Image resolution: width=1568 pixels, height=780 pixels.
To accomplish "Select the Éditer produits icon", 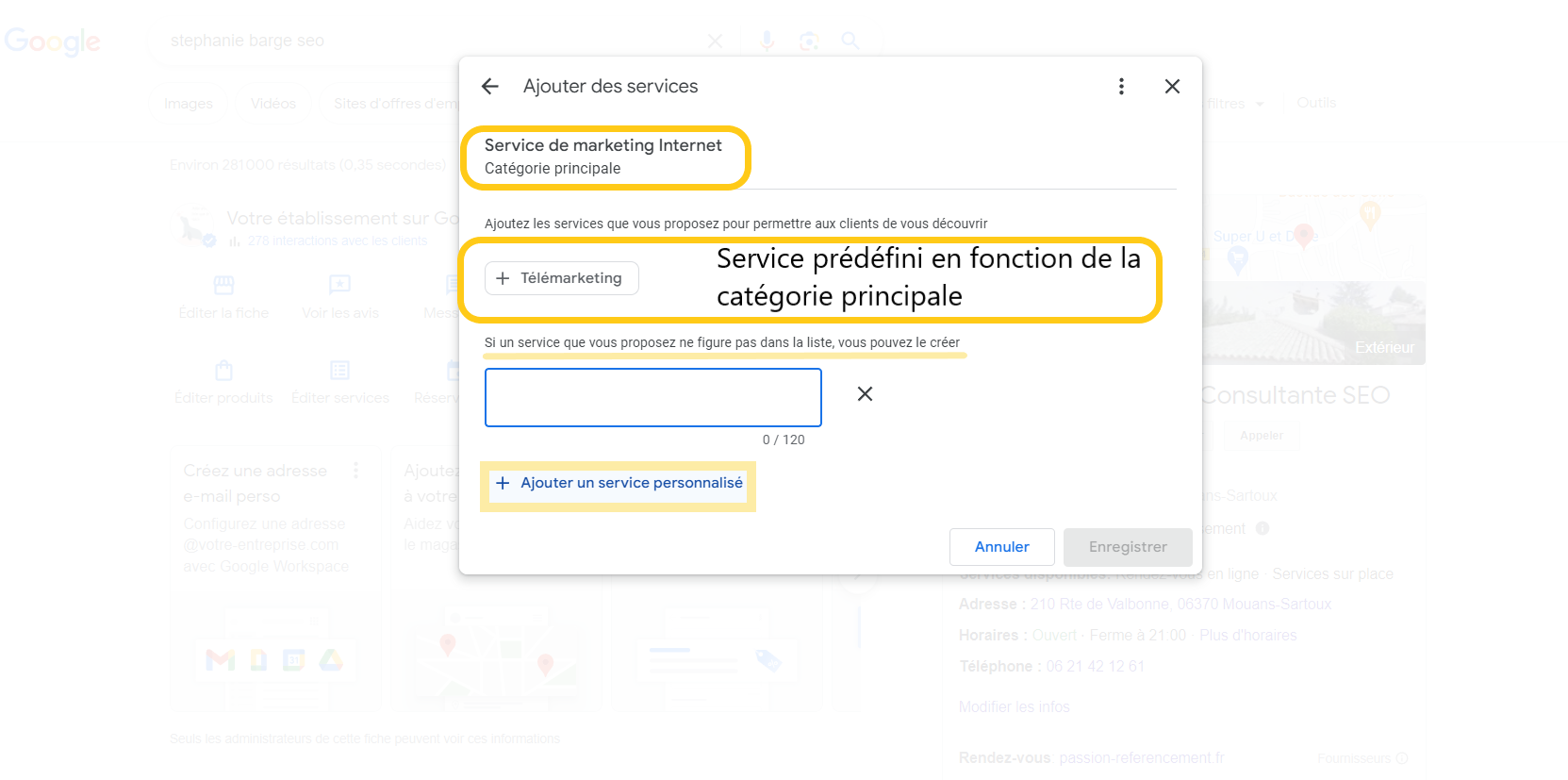I will 223,372.
